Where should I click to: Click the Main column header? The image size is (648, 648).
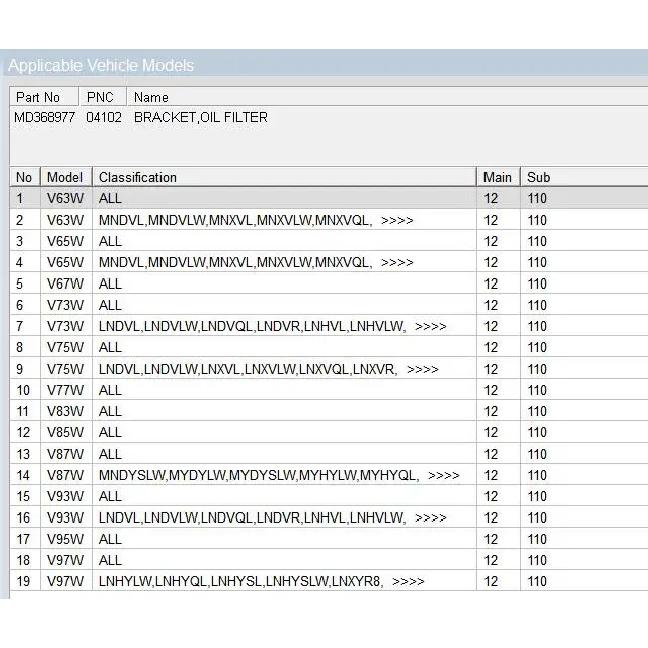(x=498, y=177)
